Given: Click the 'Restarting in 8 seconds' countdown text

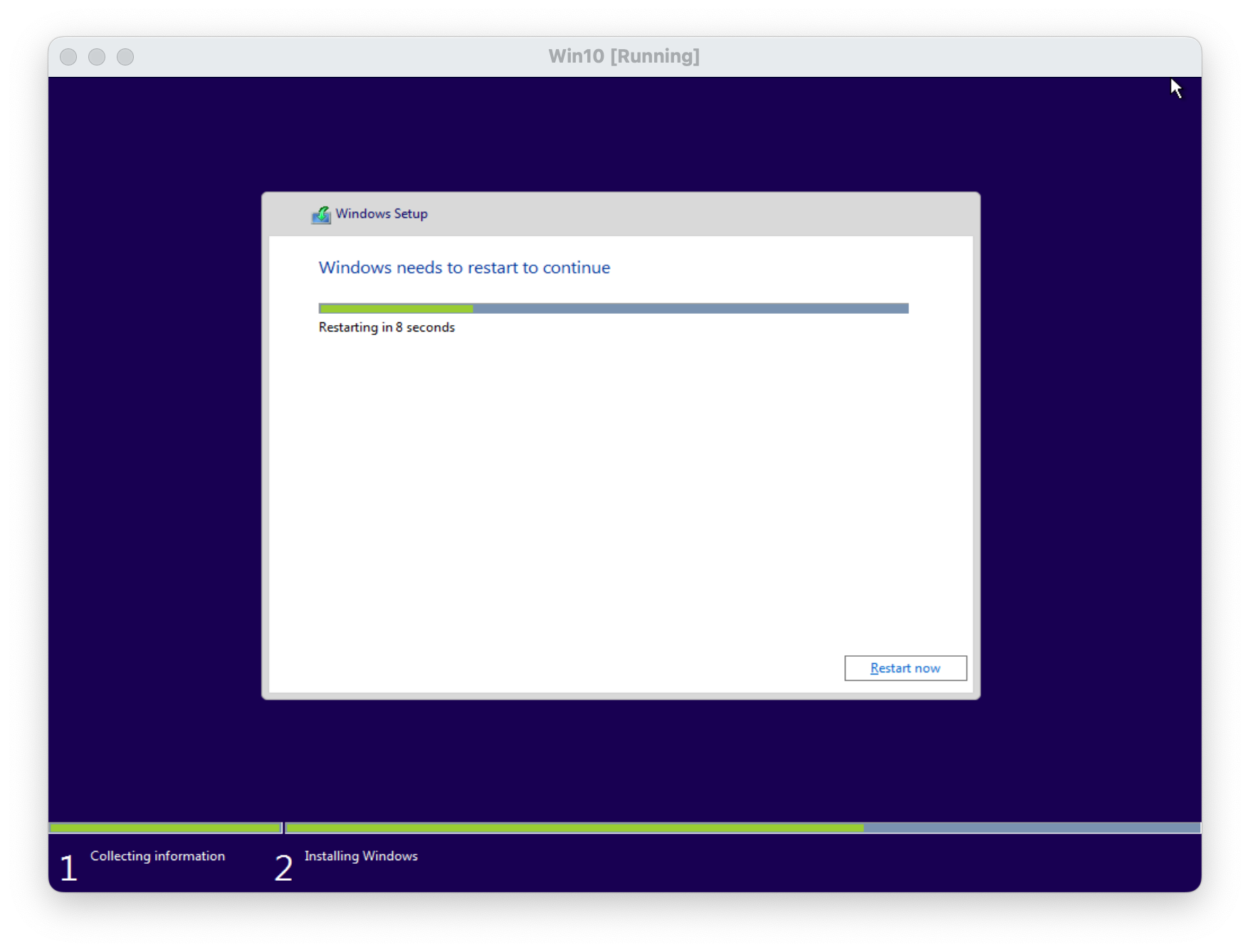Looking at the screenshot, I should (387, 327).
